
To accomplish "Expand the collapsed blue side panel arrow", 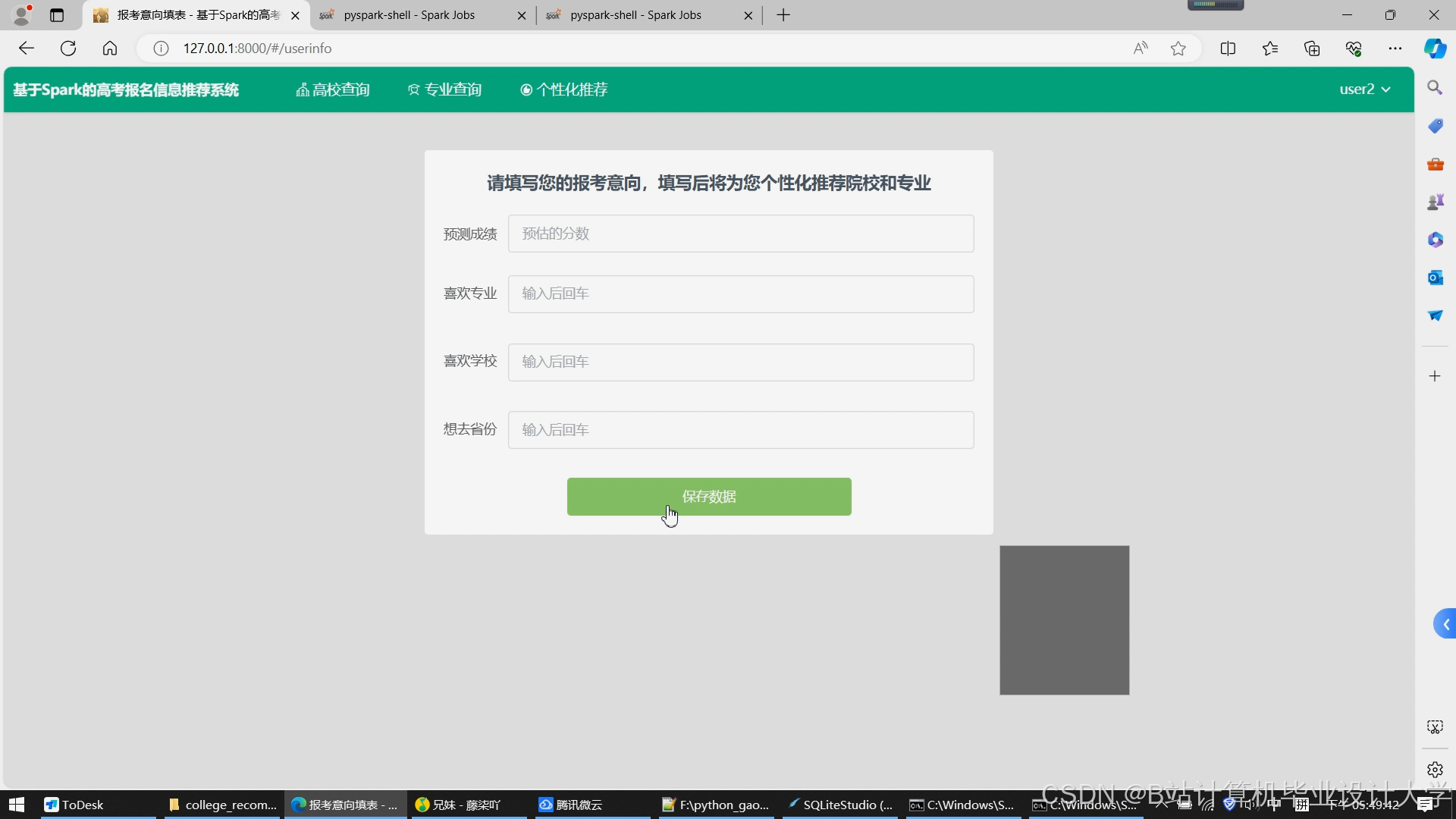I will coord(1445,624).
